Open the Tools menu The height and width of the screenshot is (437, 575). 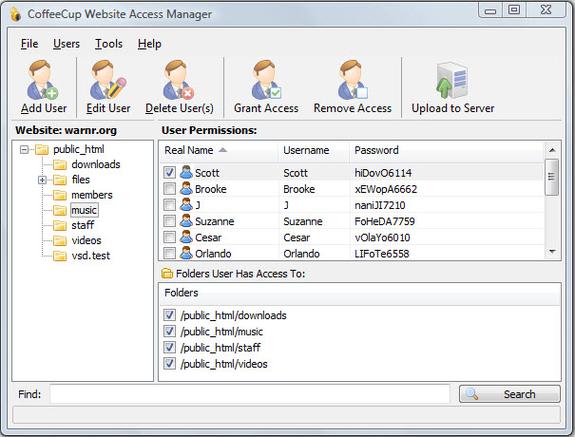[109, 44]
